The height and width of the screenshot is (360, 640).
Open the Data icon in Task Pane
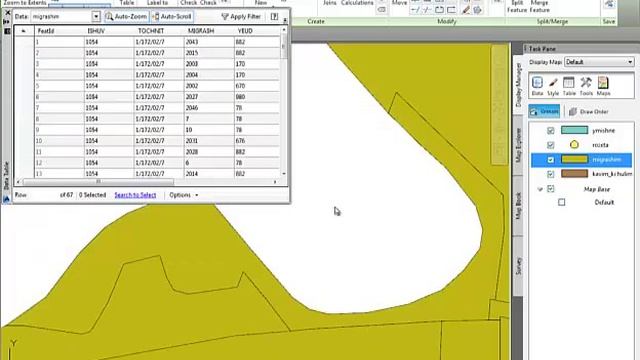pyautogui.click(x=537, y=86)
